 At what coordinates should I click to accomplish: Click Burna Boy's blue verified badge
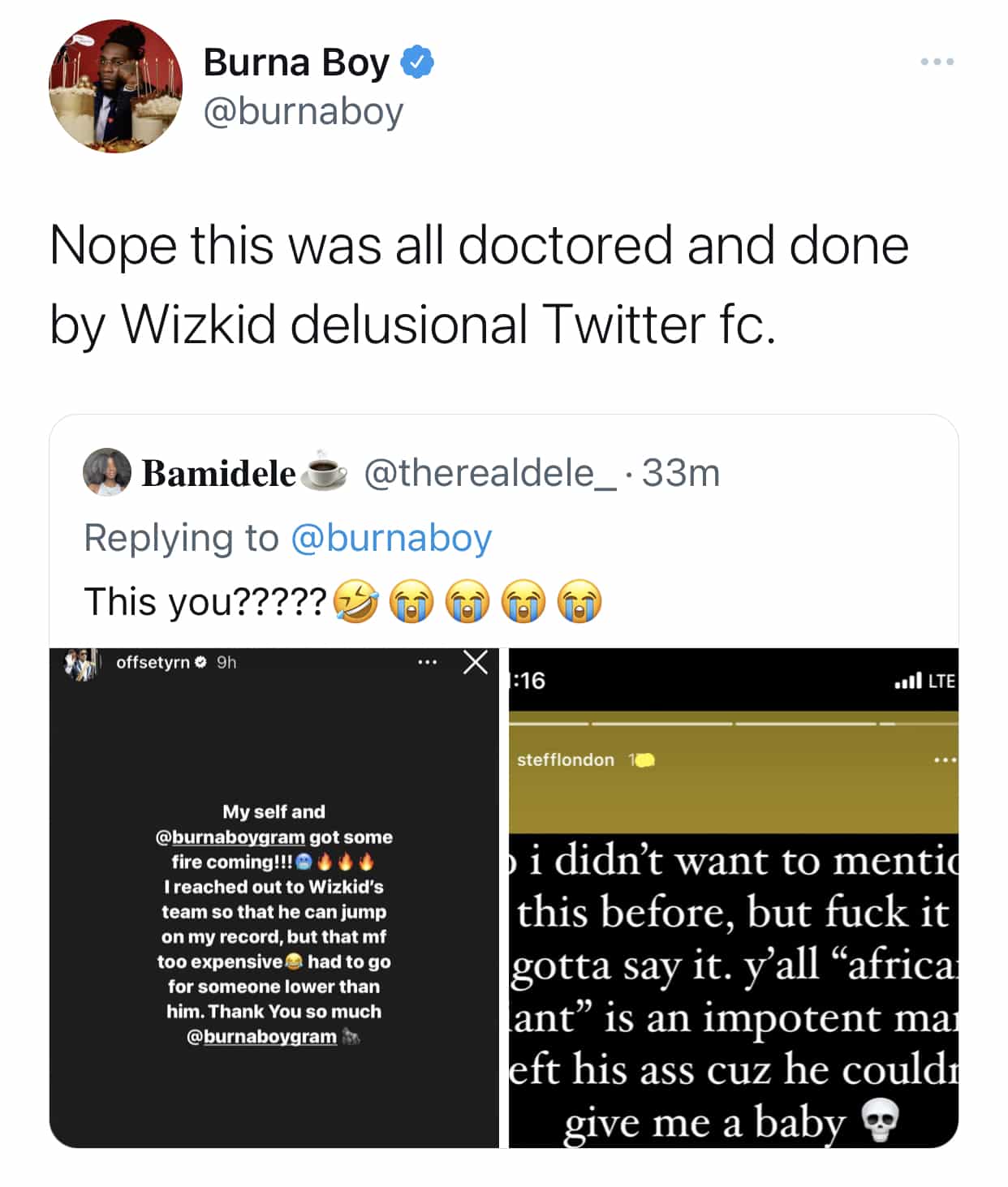418,62
